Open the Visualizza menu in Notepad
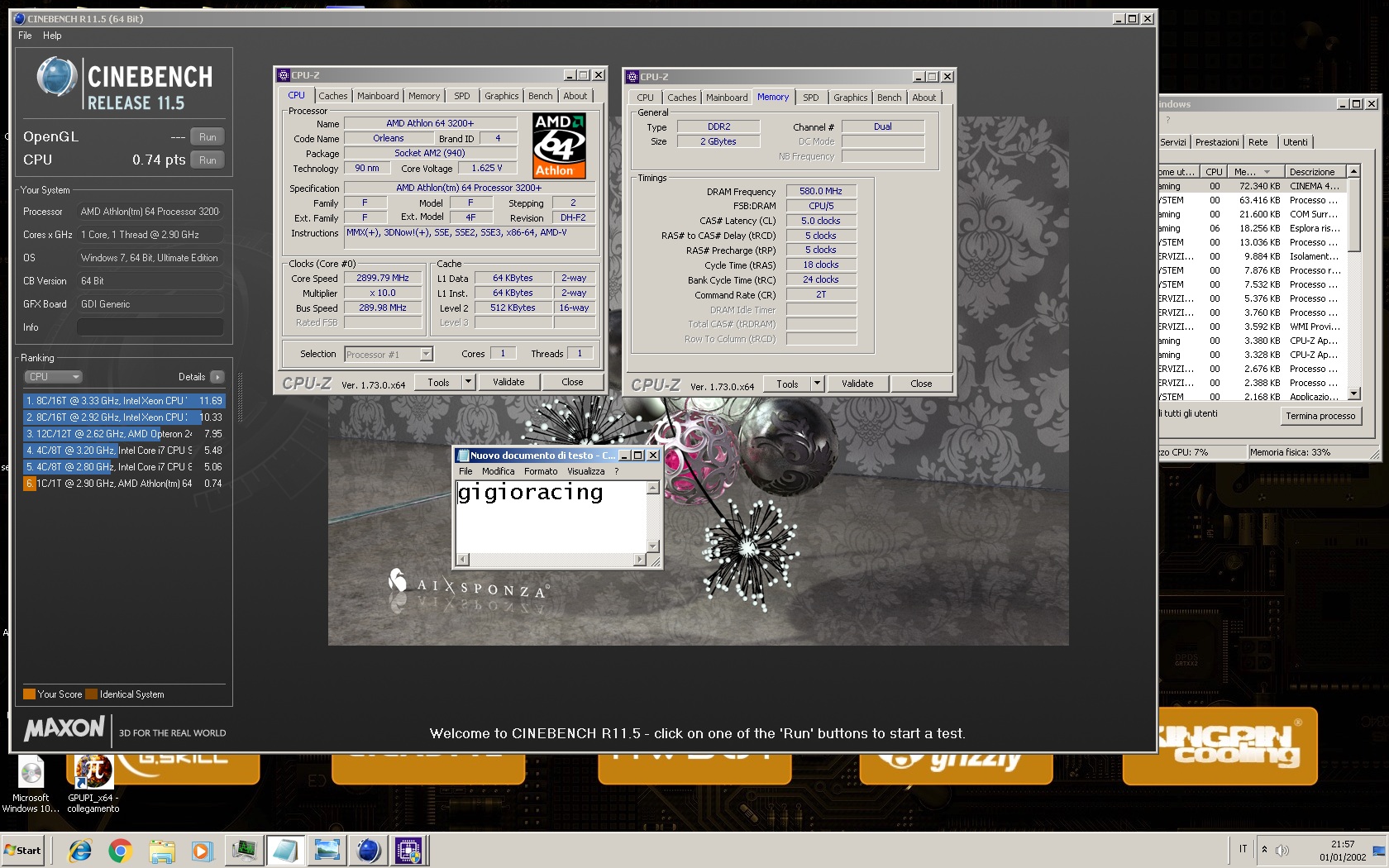The image size is (1389, 868). point(586,471)
